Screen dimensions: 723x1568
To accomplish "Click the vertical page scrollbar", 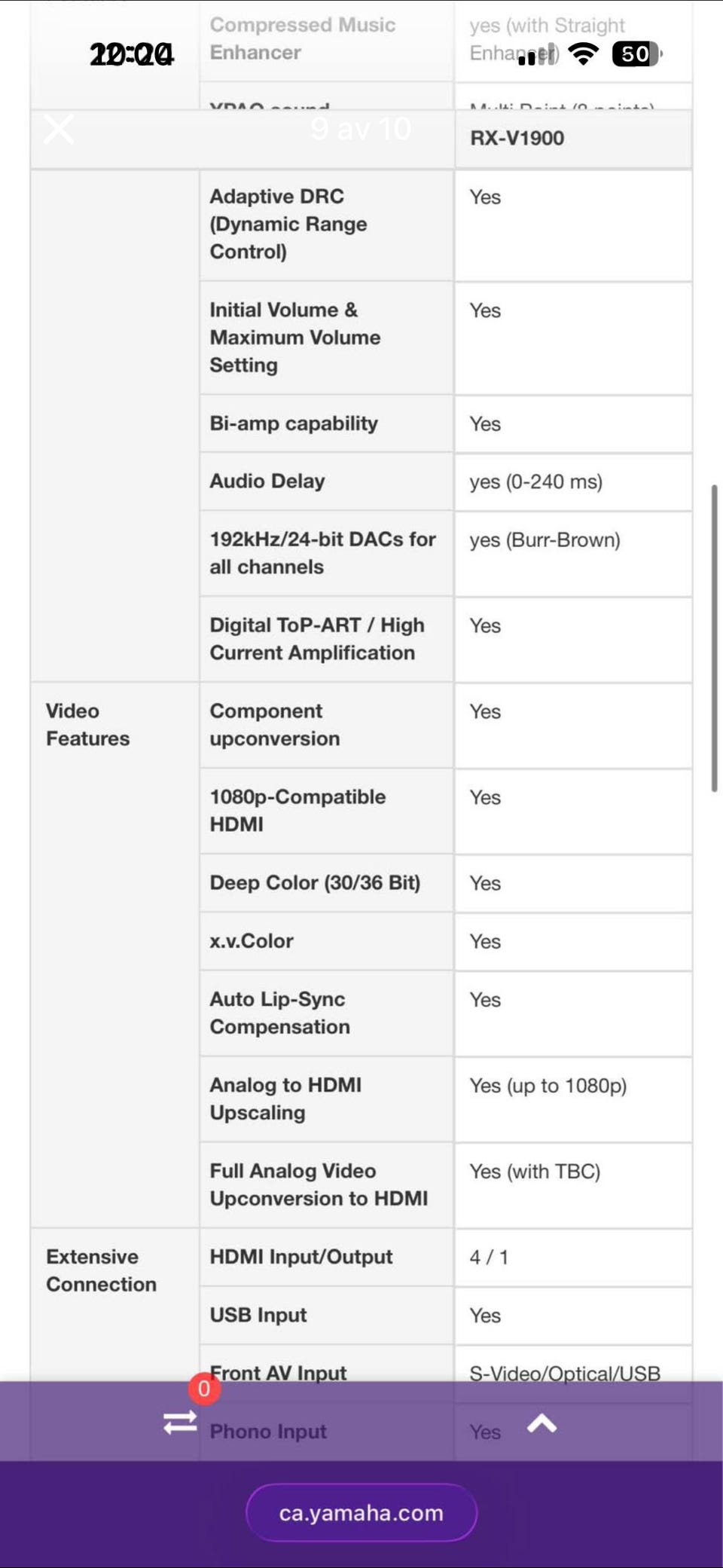I will click(x=714, y=637).
